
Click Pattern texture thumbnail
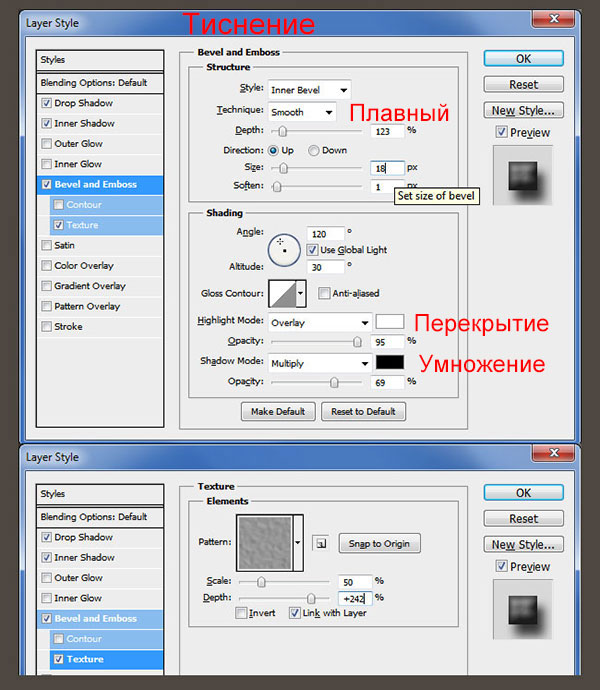click(265, 543)
